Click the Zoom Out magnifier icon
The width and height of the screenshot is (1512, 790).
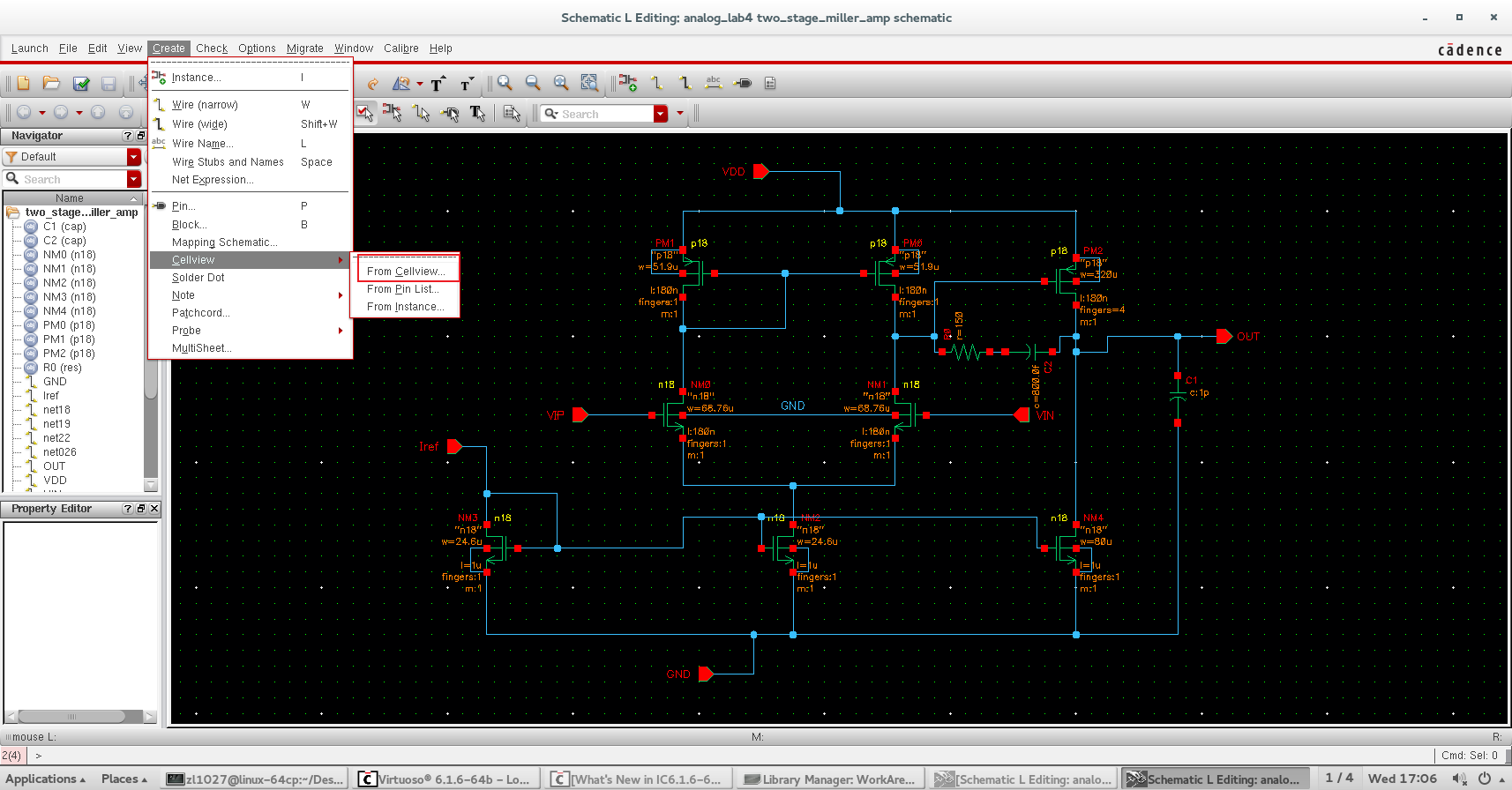coord(533,83)
